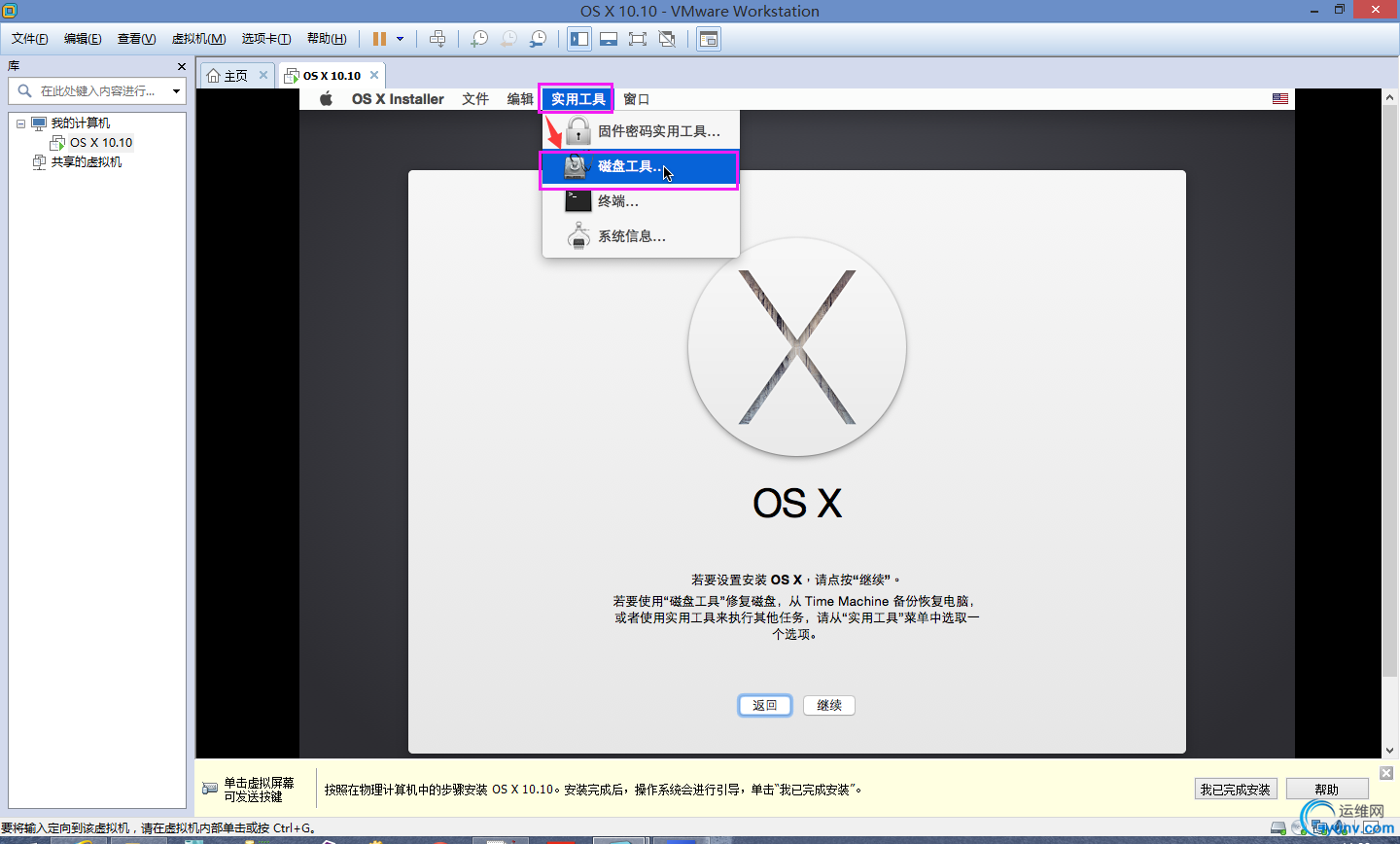Click the hard disk status bar icon
This screenshot has width=1400, height=844.
pyautogui.click(x=1277, y=828)
